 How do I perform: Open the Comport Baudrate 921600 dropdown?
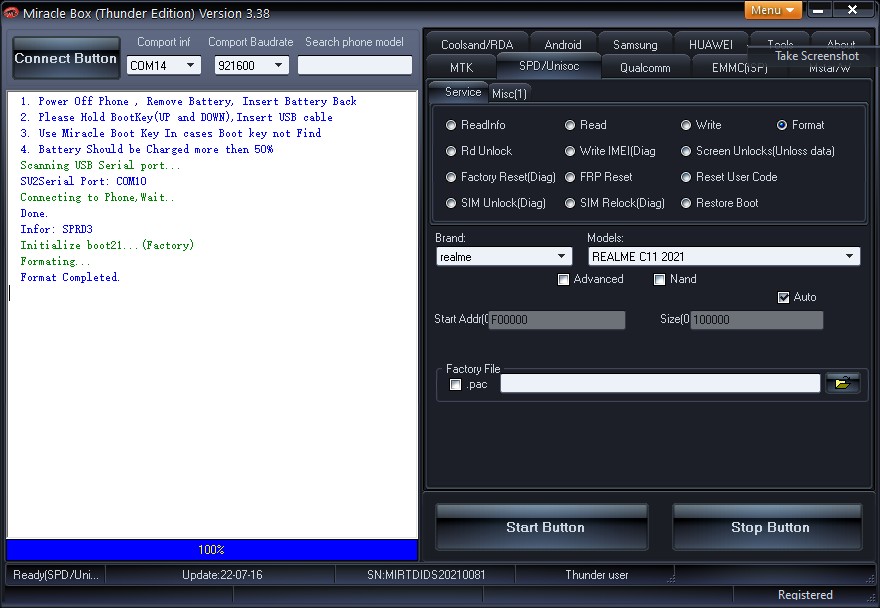point(251,66)
